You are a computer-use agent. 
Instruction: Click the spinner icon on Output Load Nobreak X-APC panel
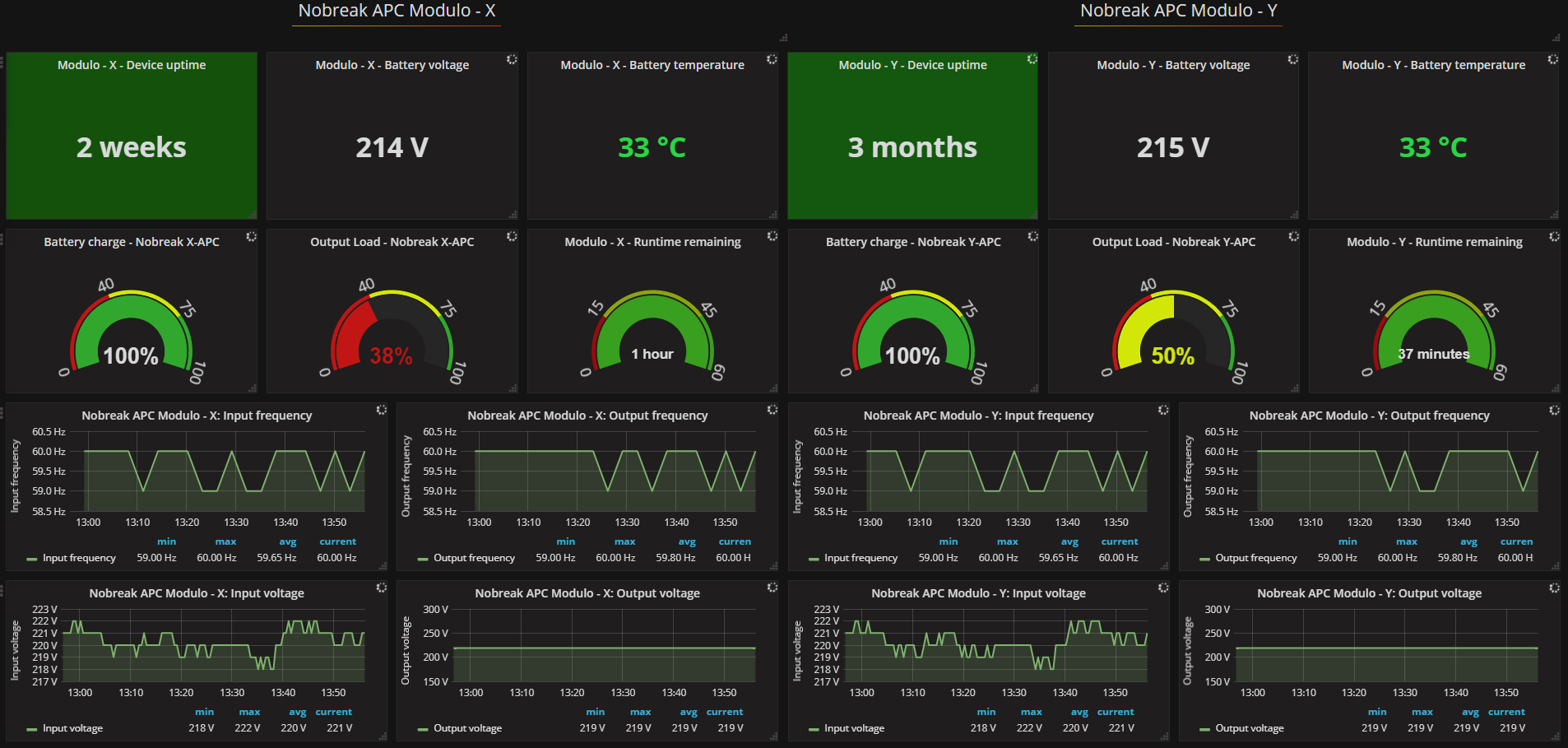click(x=512, y=236)
